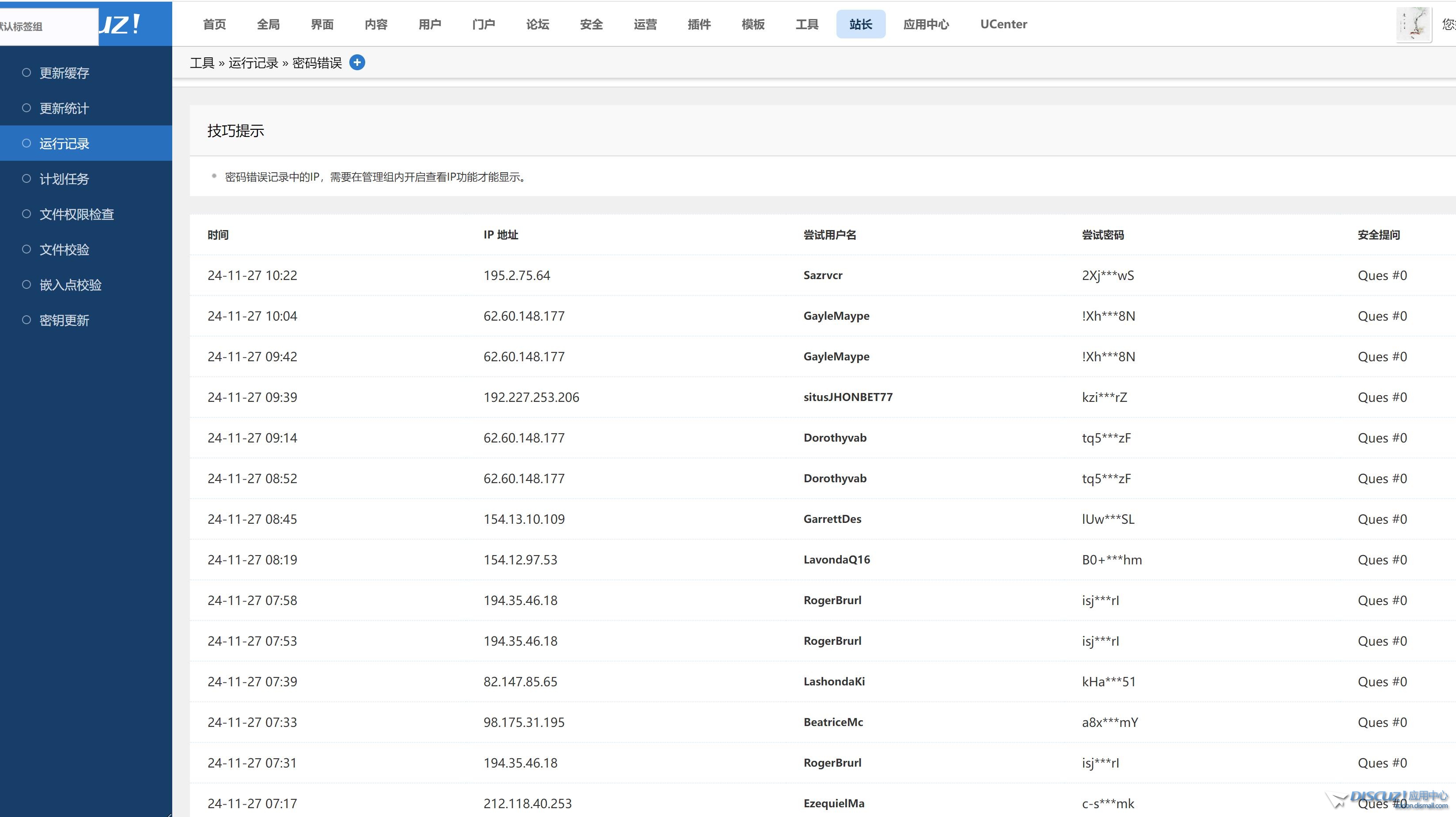Open the 用户 tab
Viewport: 1456px width, 817px height.
(x=430, y=24)
